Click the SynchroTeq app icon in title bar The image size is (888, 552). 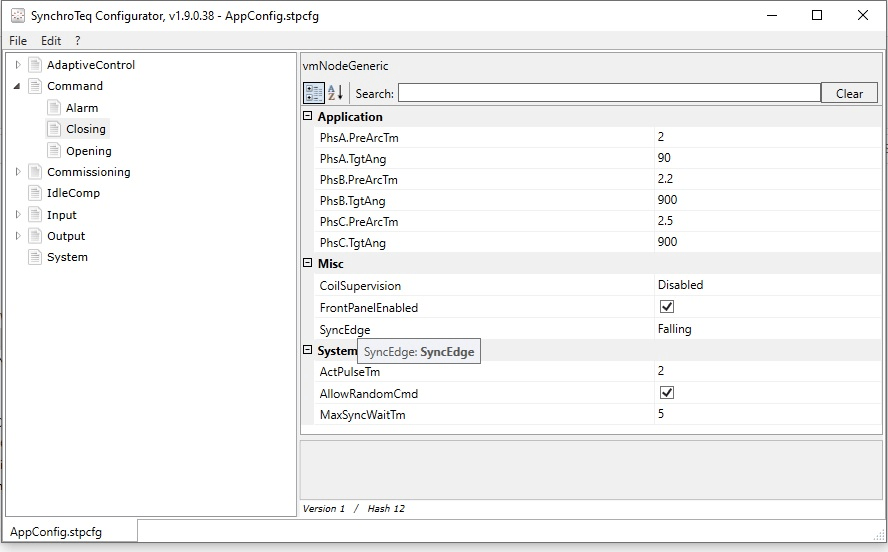point(17,16)
